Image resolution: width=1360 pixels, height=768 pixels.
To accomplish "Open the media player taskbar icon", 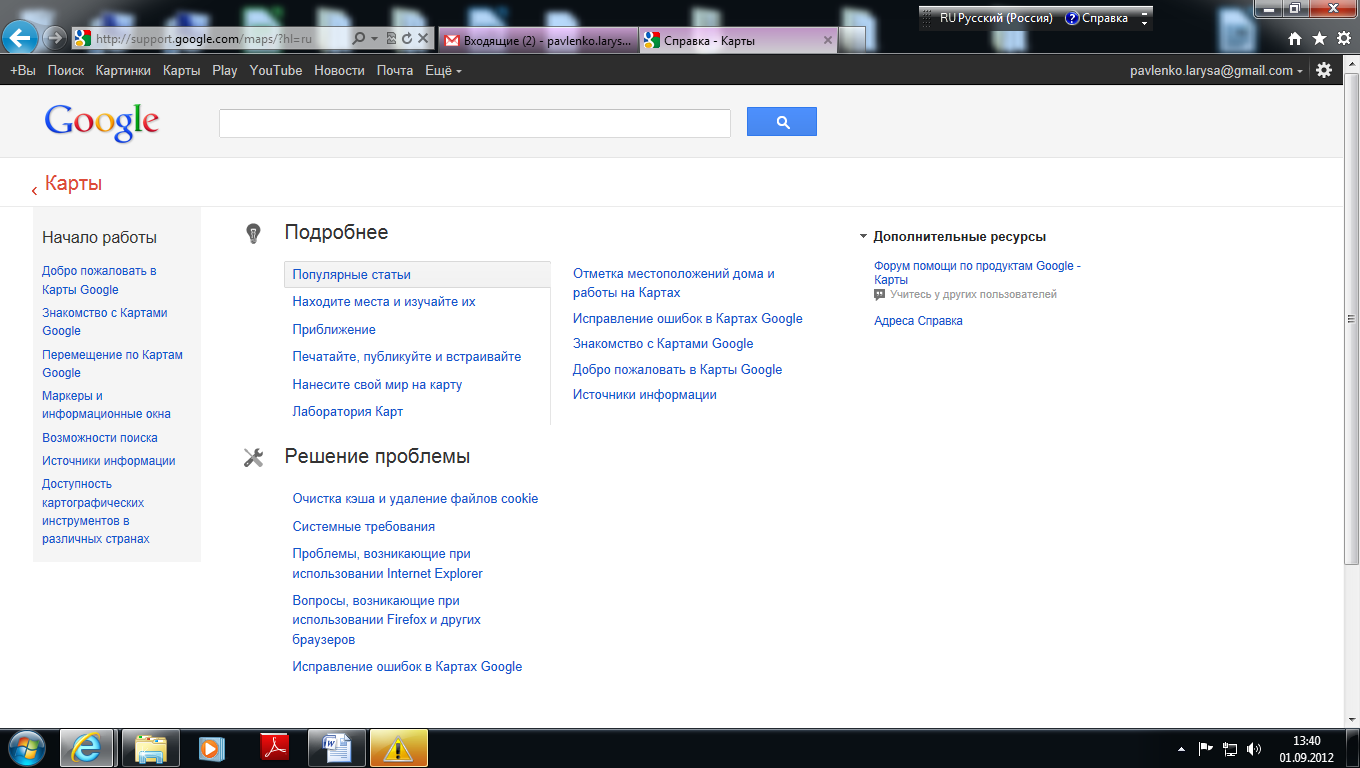I will (212, 748).
